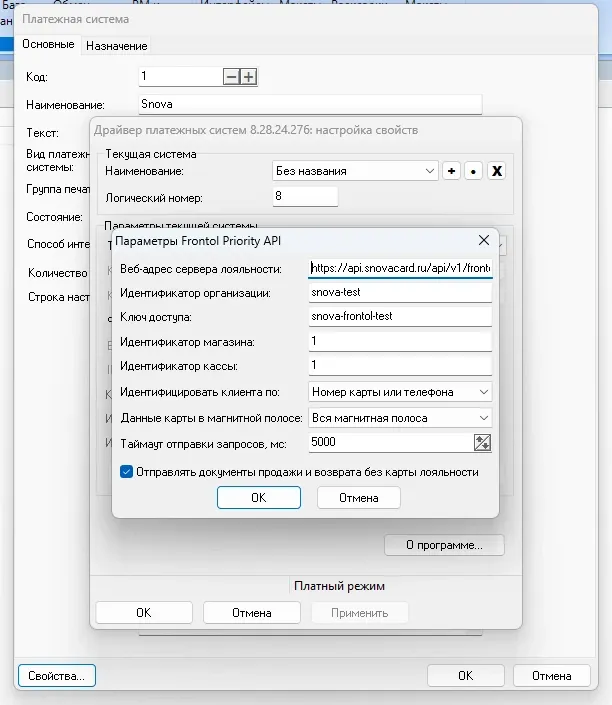Click the Код field containing 1
This screenshot has height=705, width=612.
[x=181, y=76]
